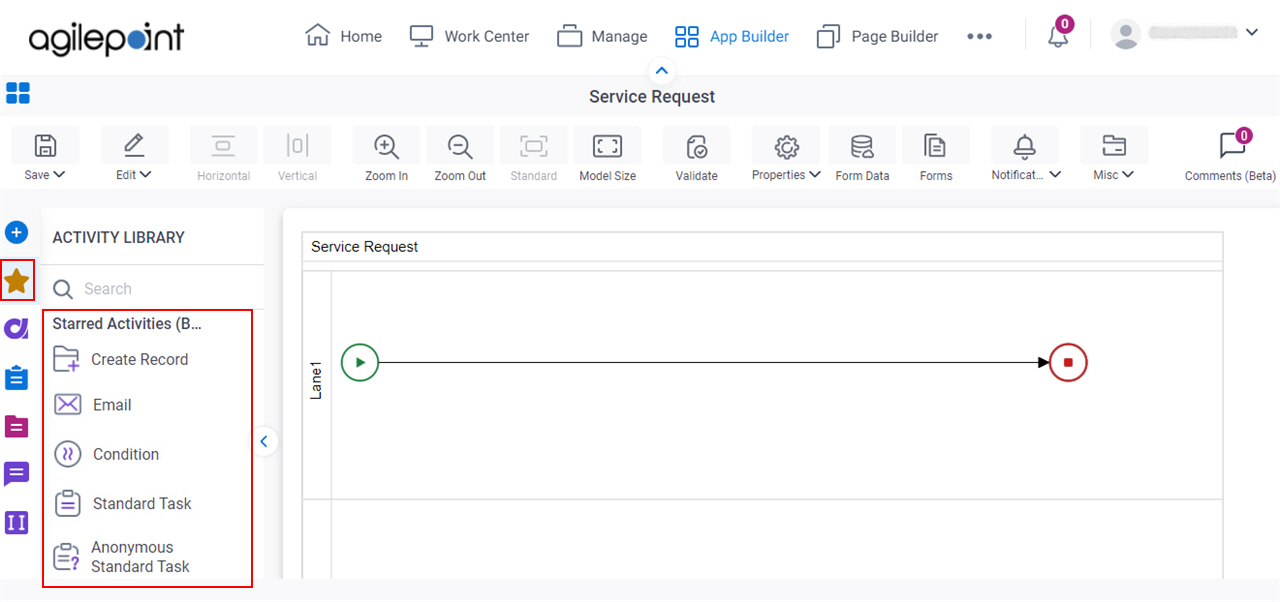Select the Condition activity
Viewport: 1280px width, 602px height.
point(106,454)
